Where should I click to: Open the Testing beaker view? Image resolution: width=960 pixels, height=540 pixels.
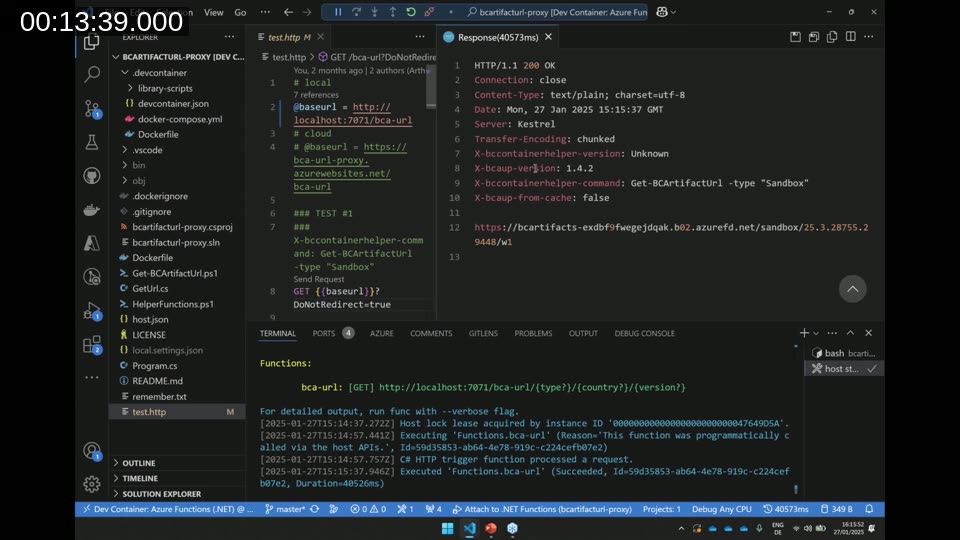pyautogui.click(x=92, y=142)
